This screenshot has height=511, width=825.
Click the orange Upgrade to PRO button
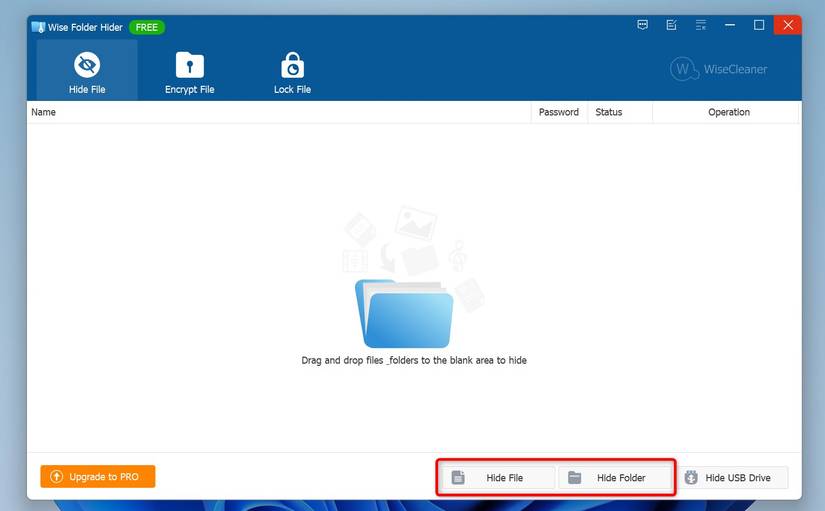98,477
